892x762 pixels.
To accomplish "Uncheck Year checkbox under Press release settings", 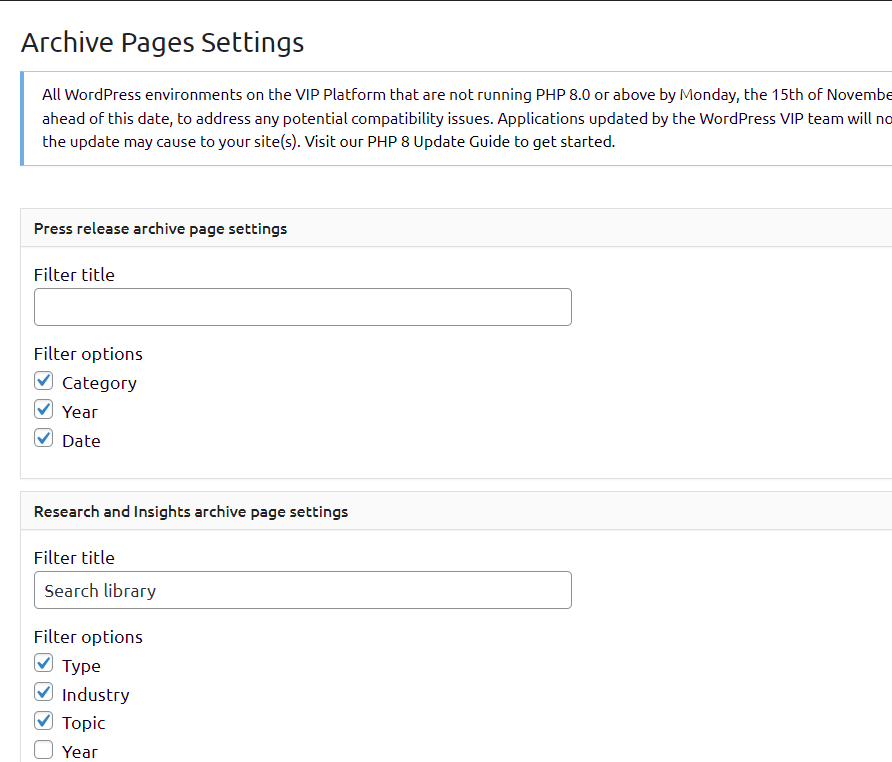I will [43, 410].
